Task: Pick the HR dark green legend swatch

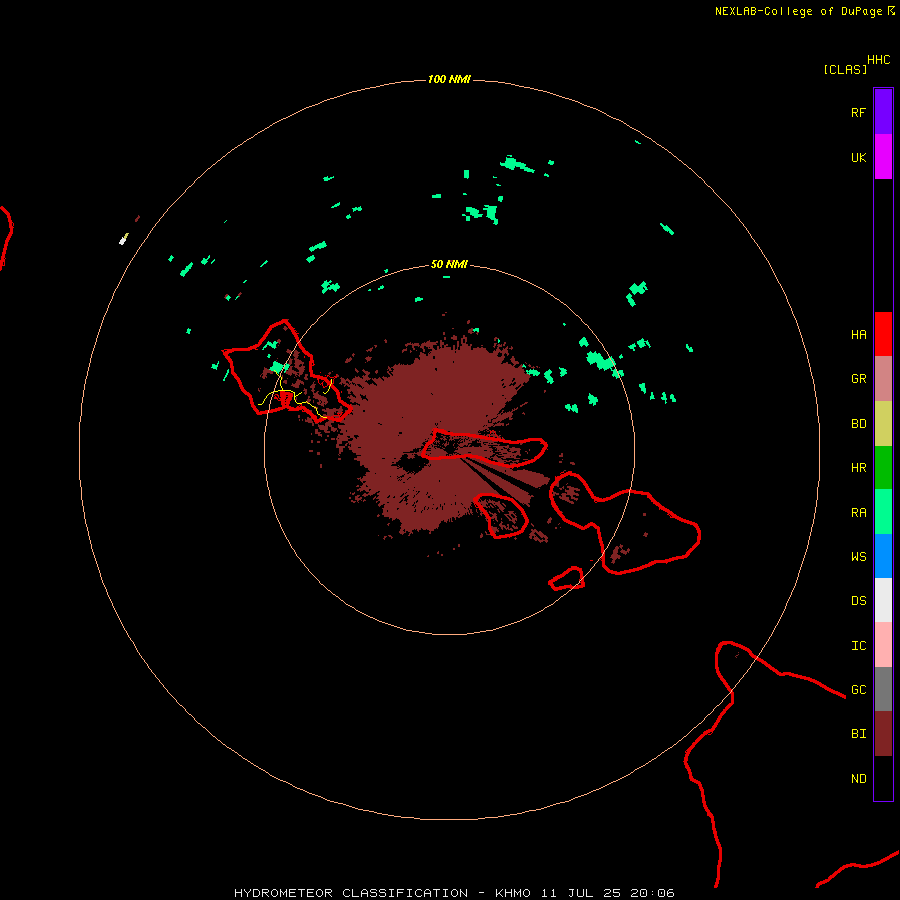Action: click(x=883, y=468)
